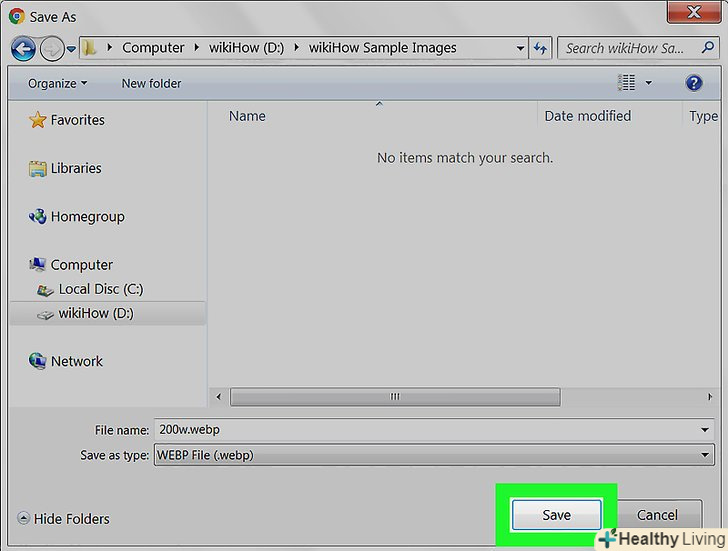Click the horizontal scrollbar thumb
Viewport: 728px width, 551px height.
[395, 397]
